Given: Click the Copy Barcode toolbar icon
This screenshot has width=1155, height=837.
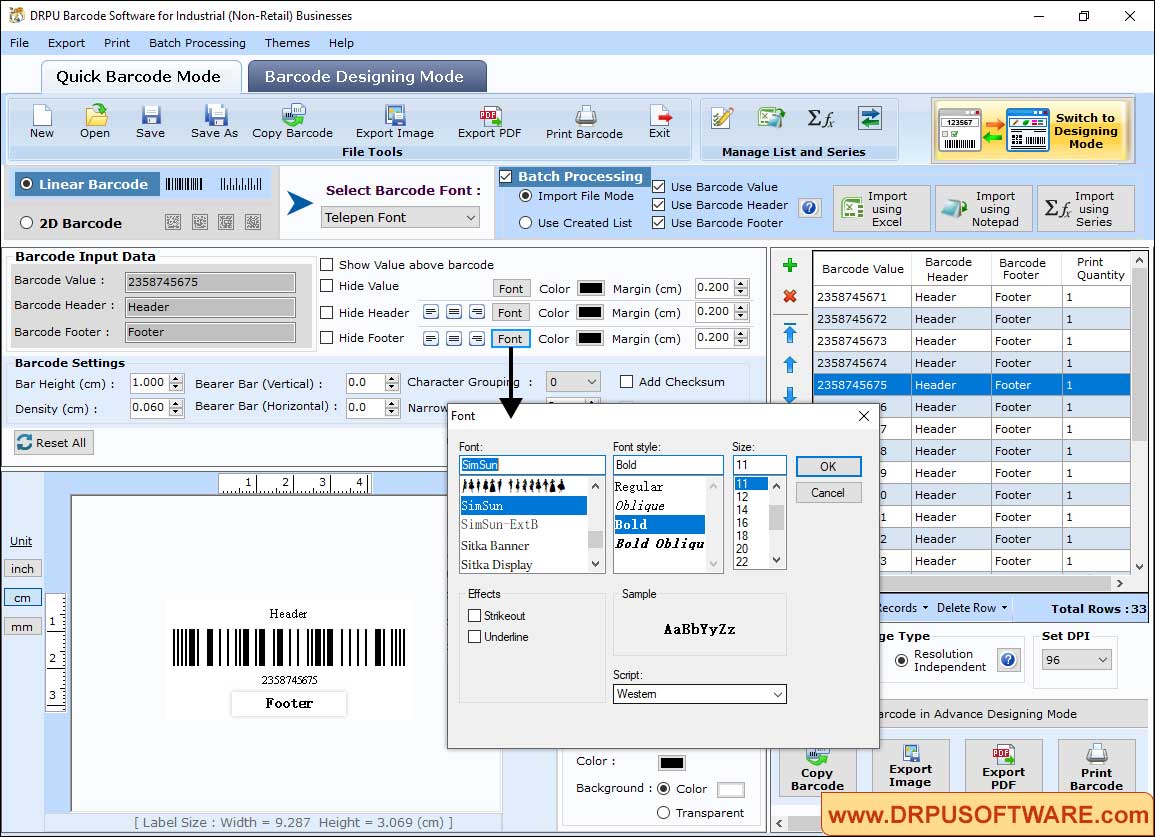Looking at the screenshot, I should 292,121.
